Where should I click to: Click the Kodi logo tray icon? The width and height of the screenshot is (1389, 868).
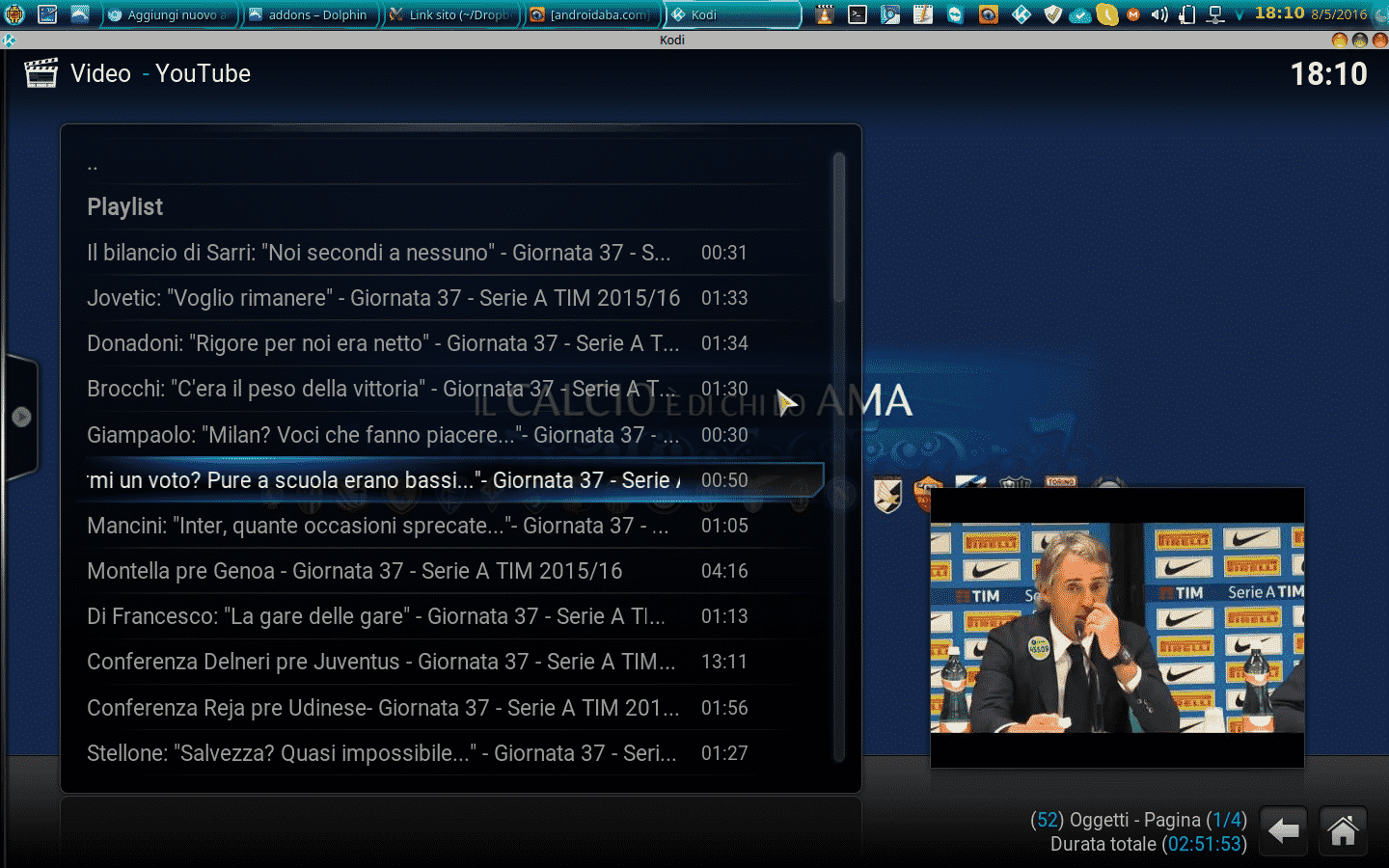(1021, 14)
